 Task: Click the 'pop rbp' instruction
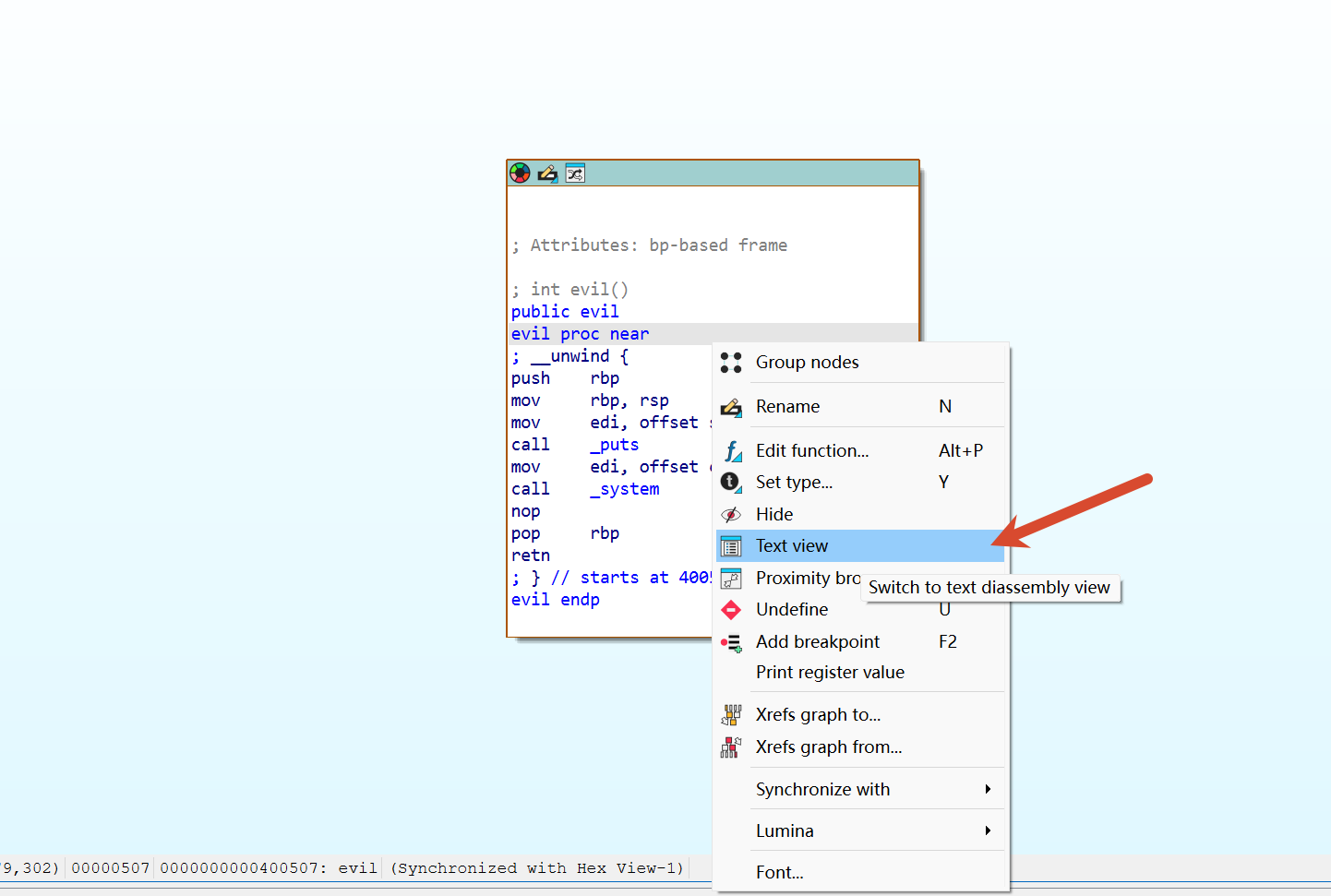pos(565,533)
